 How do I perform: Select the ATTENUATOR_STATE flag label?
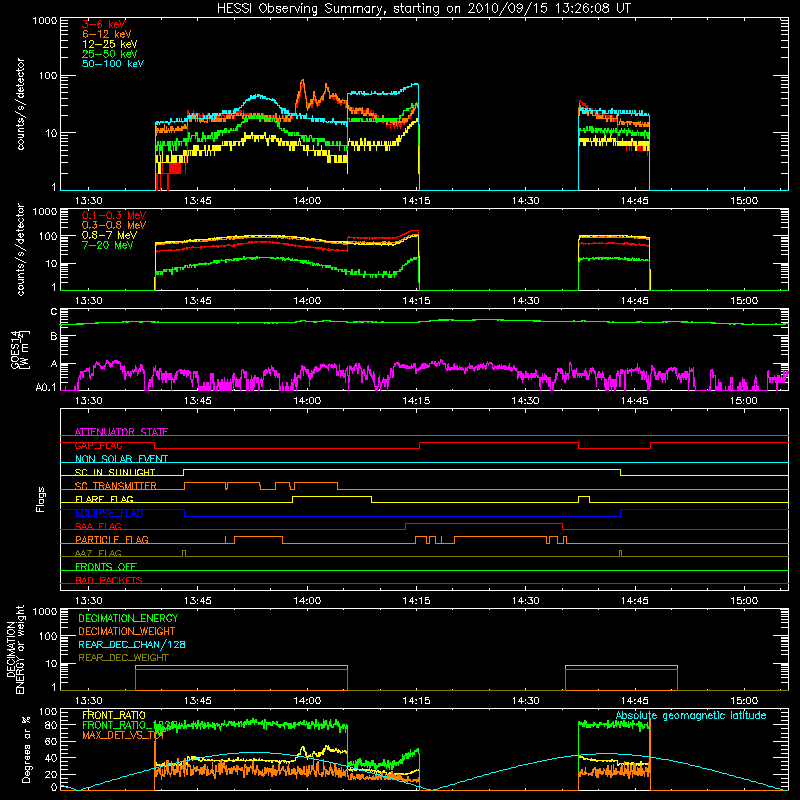pyautogui.click(x=121, y=432)
